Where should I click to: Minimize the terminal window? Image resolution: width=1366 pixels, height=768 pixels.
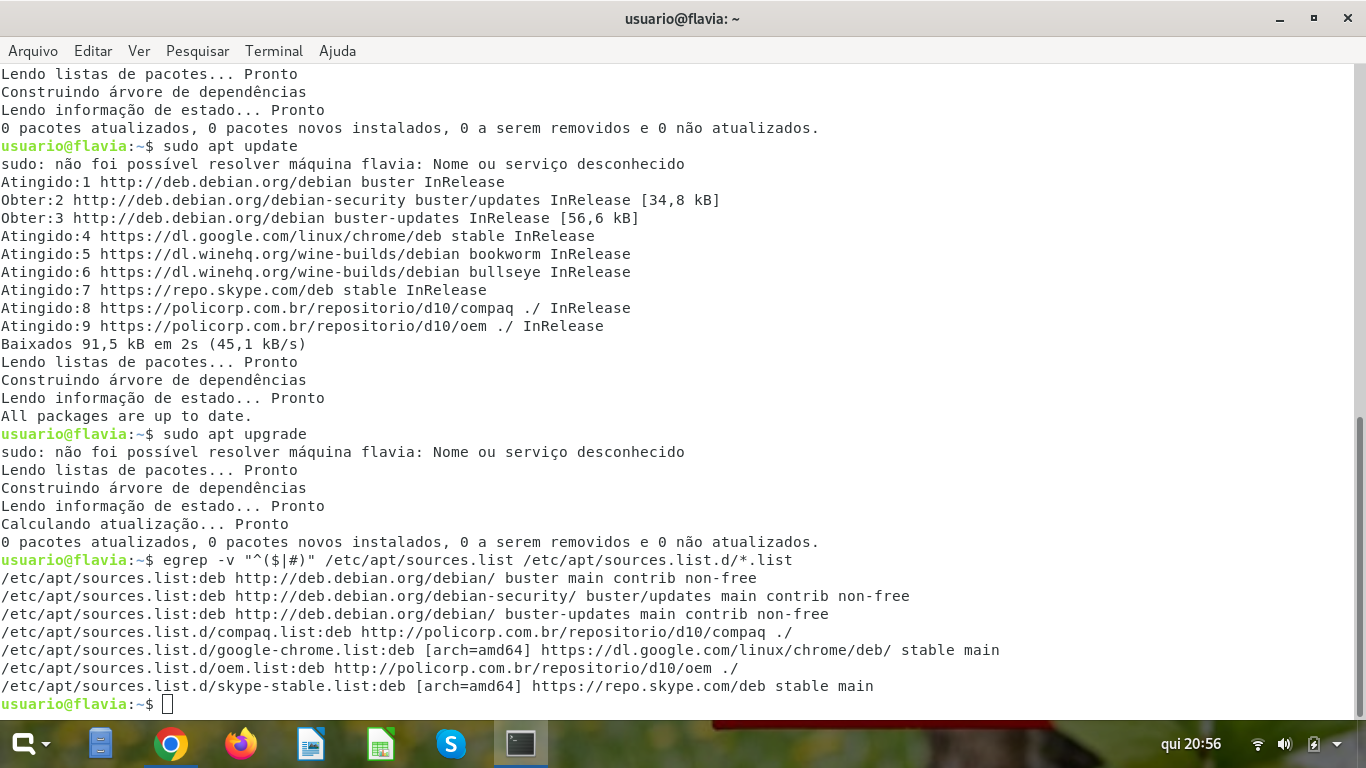1280,18
